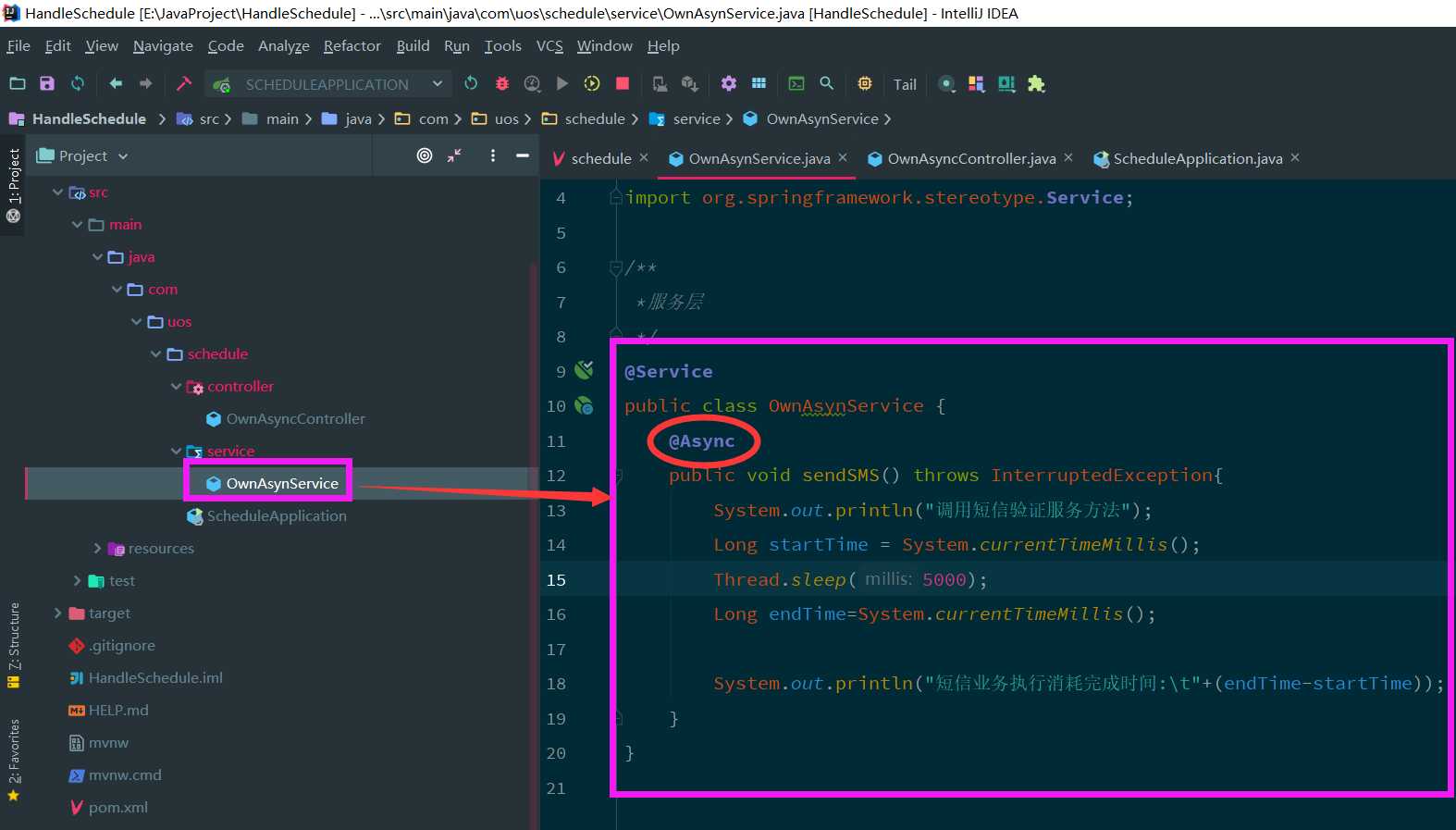The image size is (1456, 830).
Task: Expand the resources folder
Action: click(97, 549)
